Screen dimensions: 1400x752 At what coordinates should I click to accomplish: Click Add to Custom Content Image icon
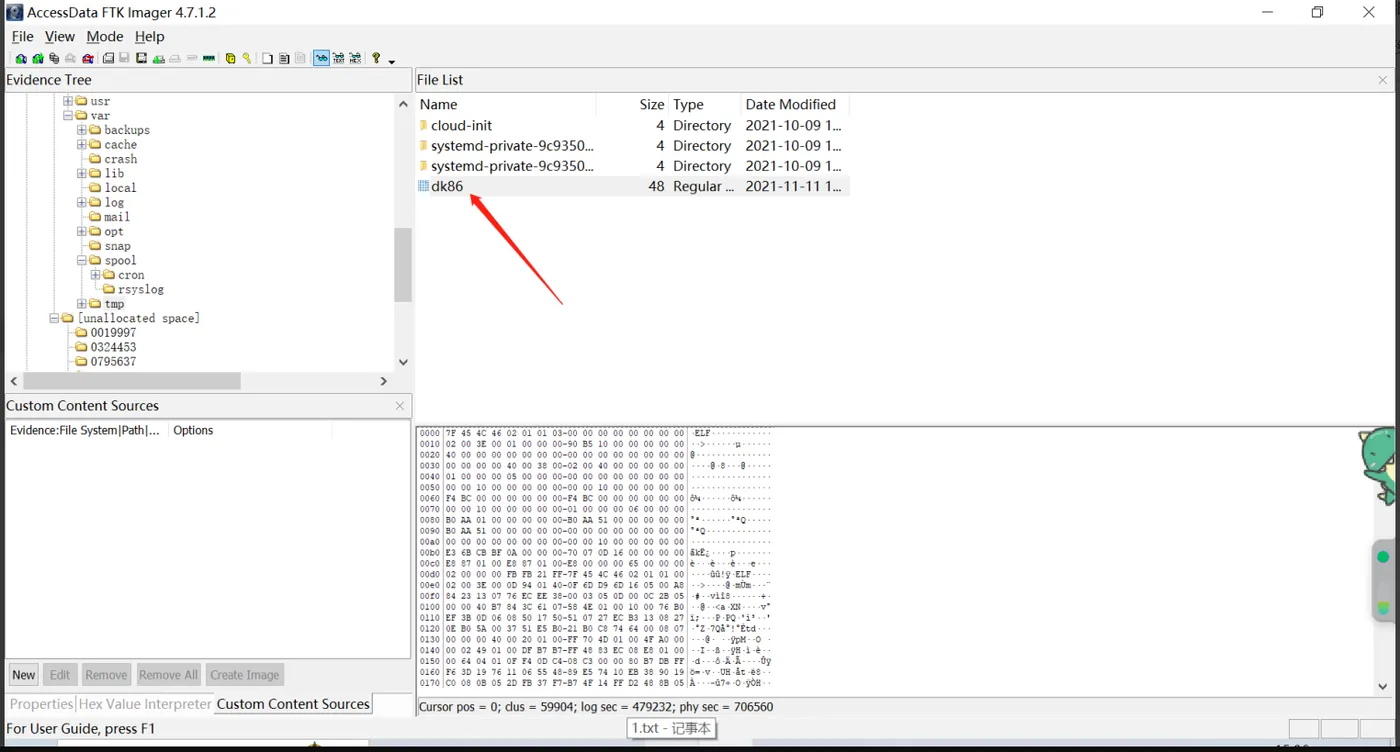click(x=158, y=58)
